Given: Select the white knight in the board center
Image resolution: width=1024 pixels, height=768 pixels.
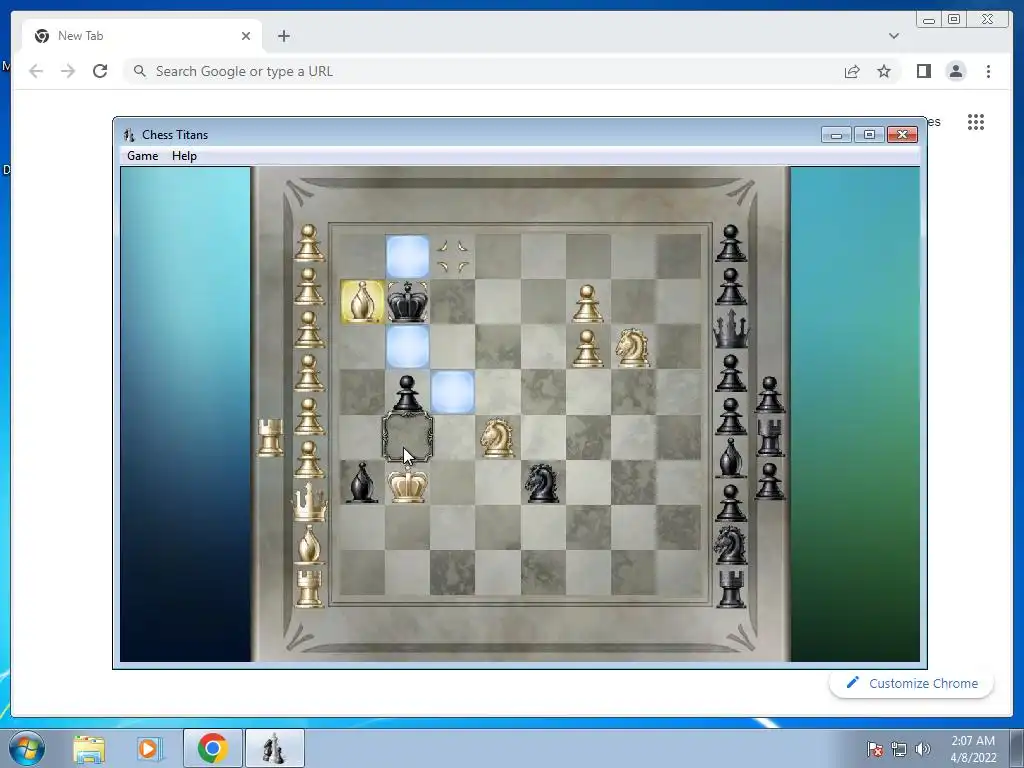Looking at the screenshot, I should click(x=497, y=438).
